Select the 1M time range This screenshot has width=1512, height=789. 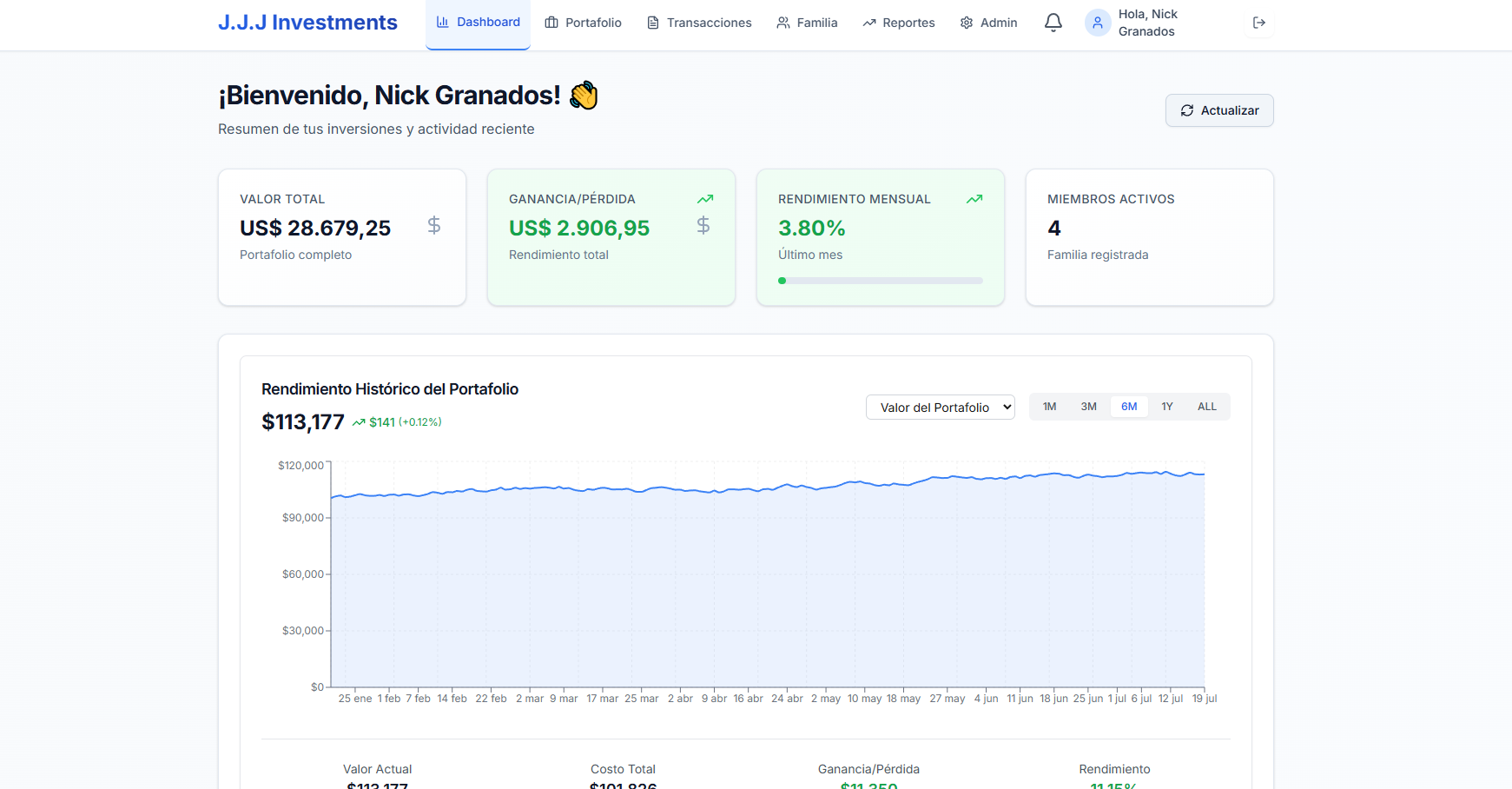pyautogui.click(x=1050, y=407)
